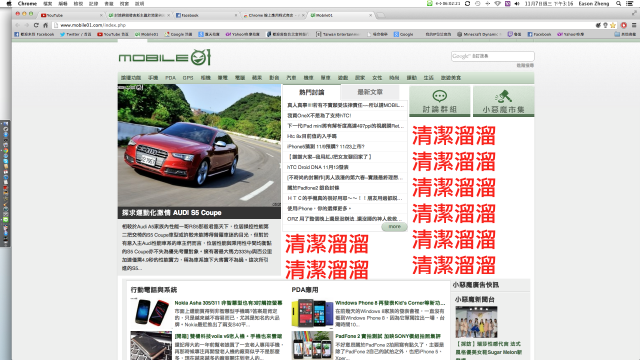Click the Windows Phone devices thumbnail
The width and height of the screenshot is (640, 360).
click(x=312, y=313)
